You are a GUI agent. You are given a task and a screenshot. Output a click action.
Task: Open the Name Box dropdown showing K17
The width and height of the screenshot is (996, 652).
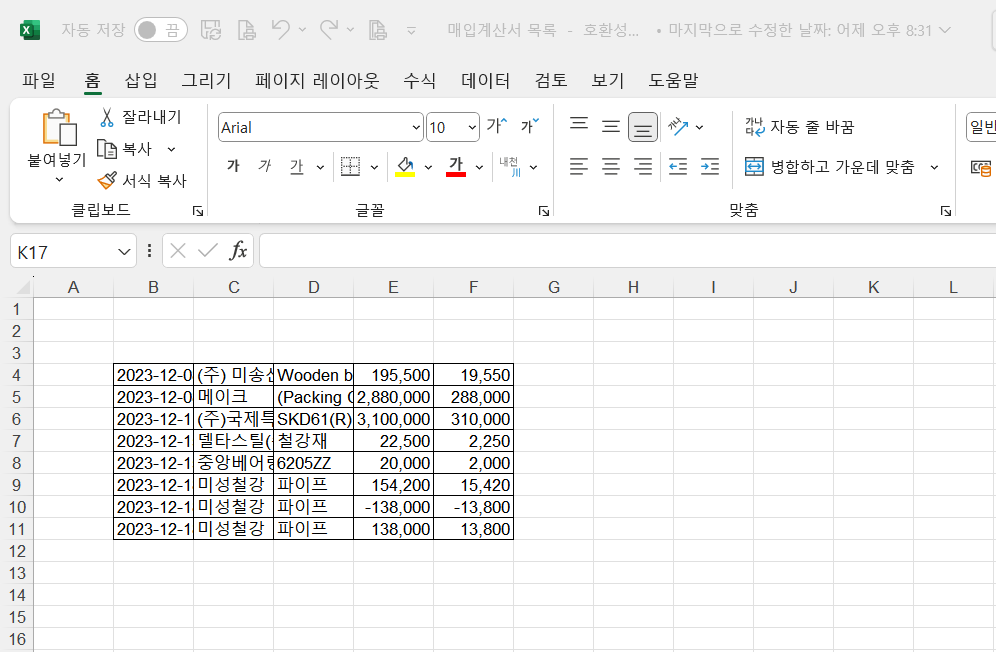tap(123, 253)
